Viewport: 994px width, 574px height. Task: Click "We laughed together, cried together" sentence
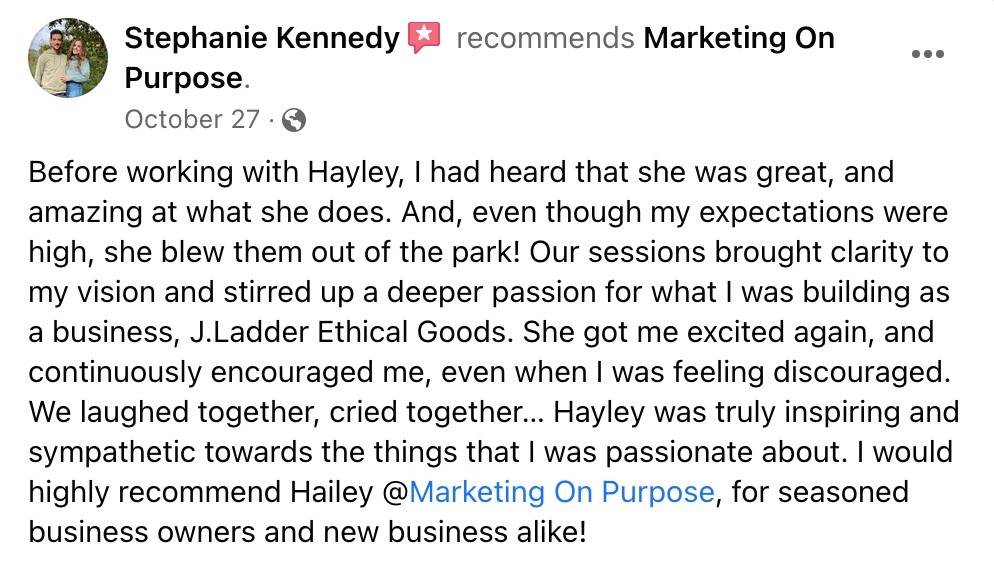(286, 412)
